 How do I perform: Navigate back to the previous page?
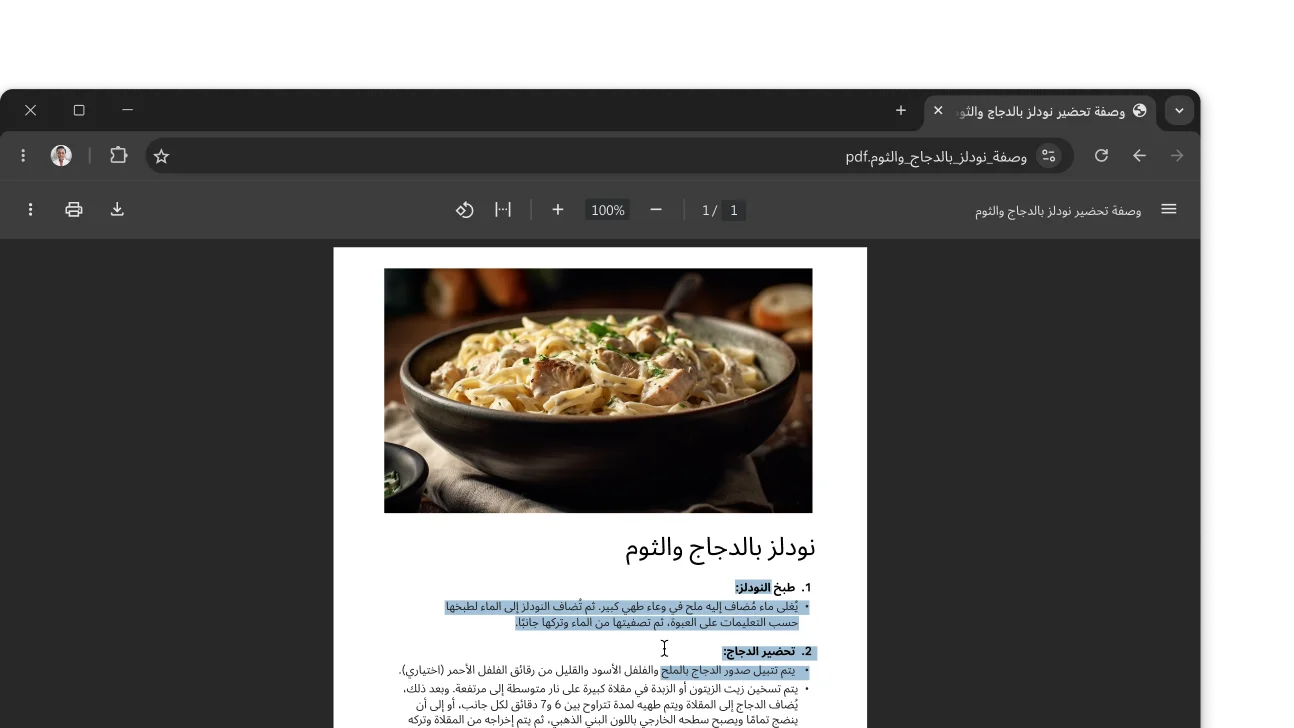tap(1139, 156)
